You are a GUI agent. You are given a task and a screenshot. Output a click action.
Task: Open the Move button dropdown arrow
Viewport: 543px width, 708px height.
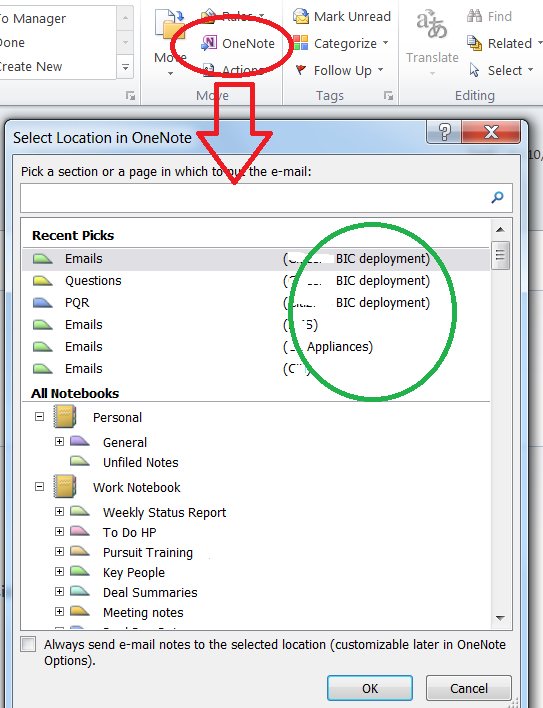pos(170,73)
